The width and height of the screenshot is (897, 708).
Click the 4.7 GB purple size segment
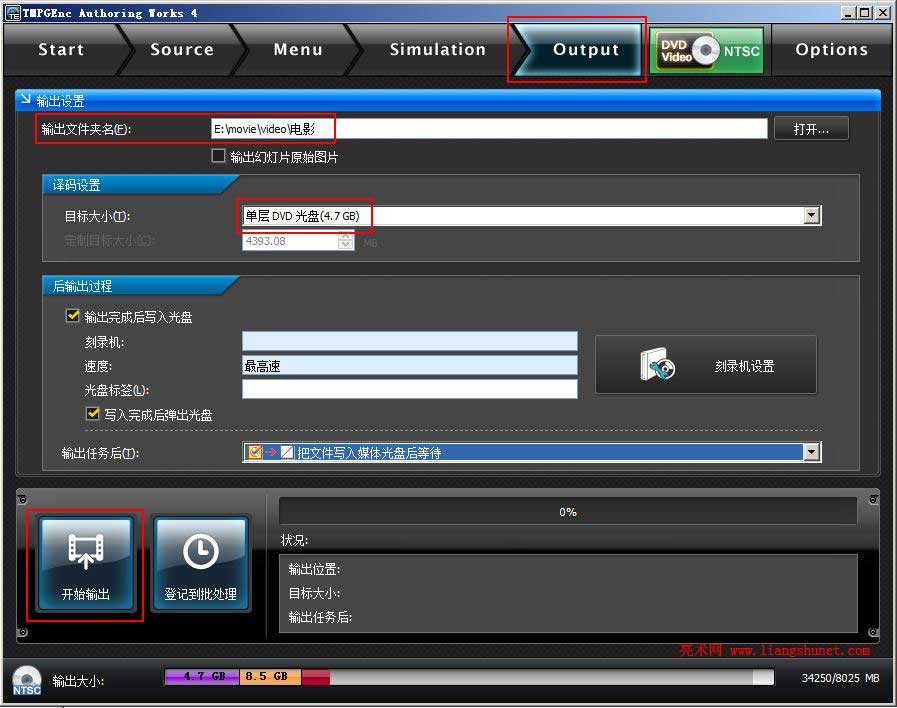pos(203,677)
